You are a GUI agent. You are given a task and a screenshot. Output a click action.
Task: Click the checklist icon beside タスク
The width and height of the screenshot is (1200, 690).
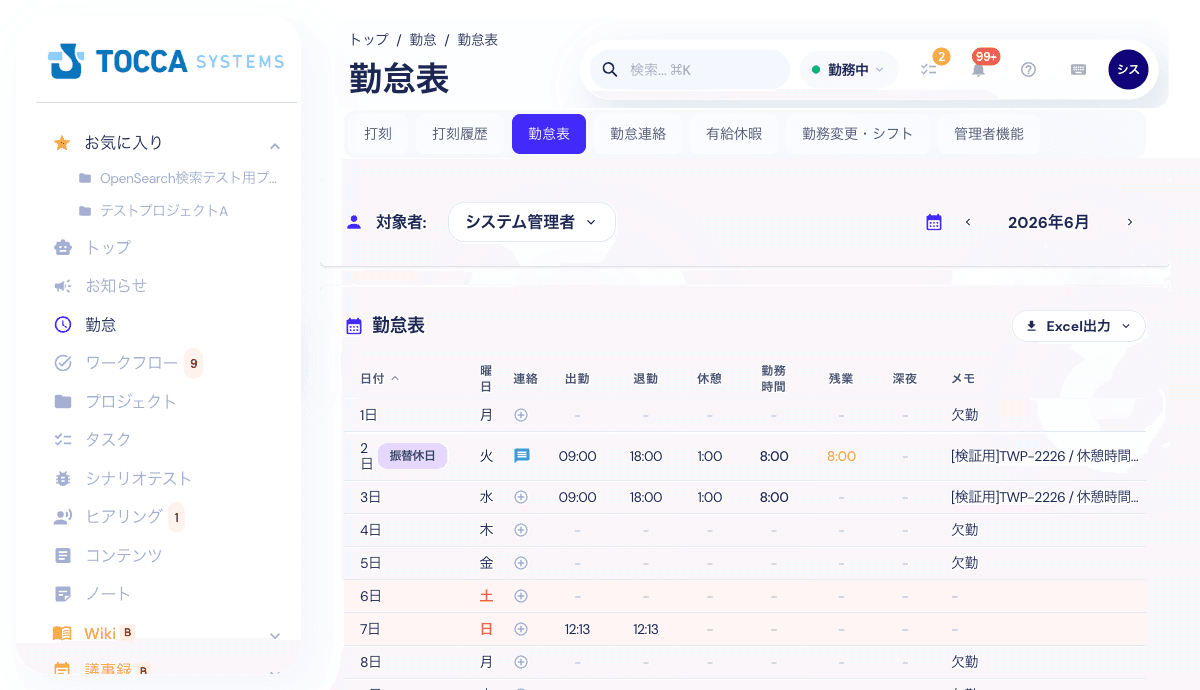[63, 439]
